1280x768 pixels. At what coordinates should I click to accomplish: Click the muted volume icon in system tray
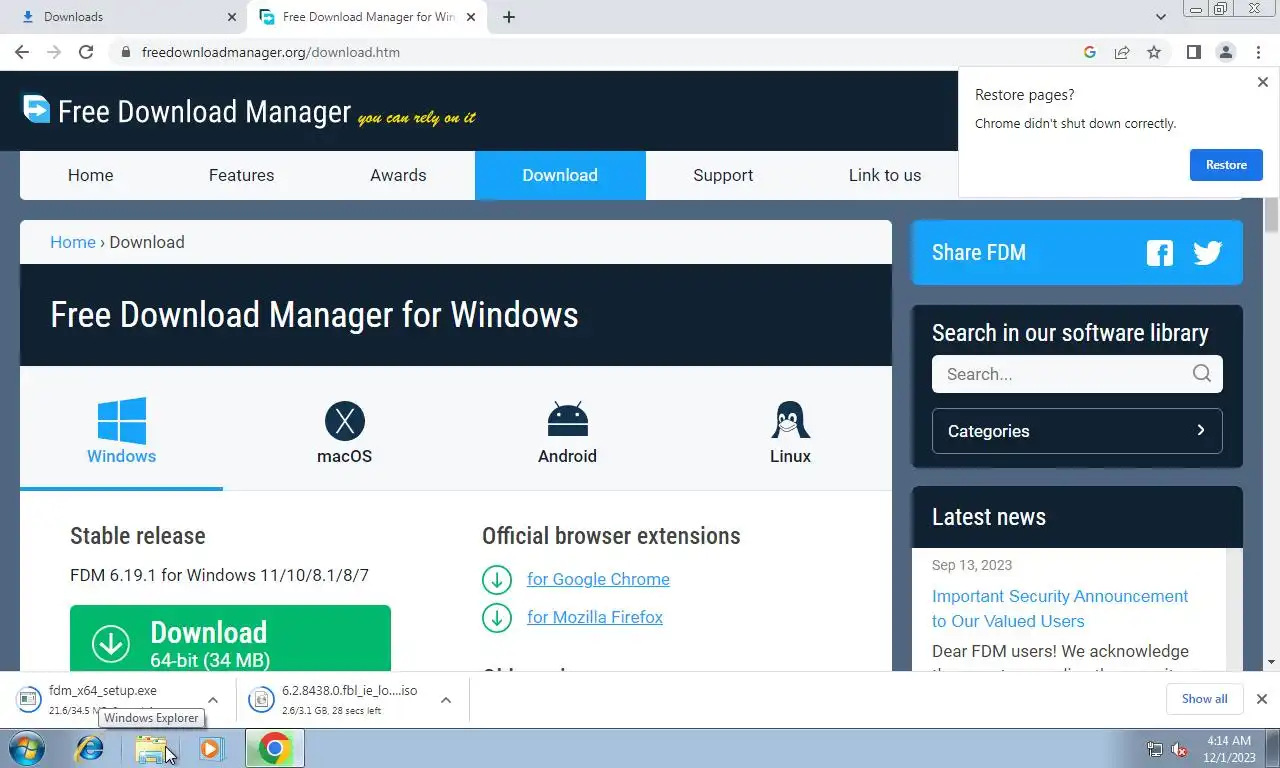(1179, 749)
